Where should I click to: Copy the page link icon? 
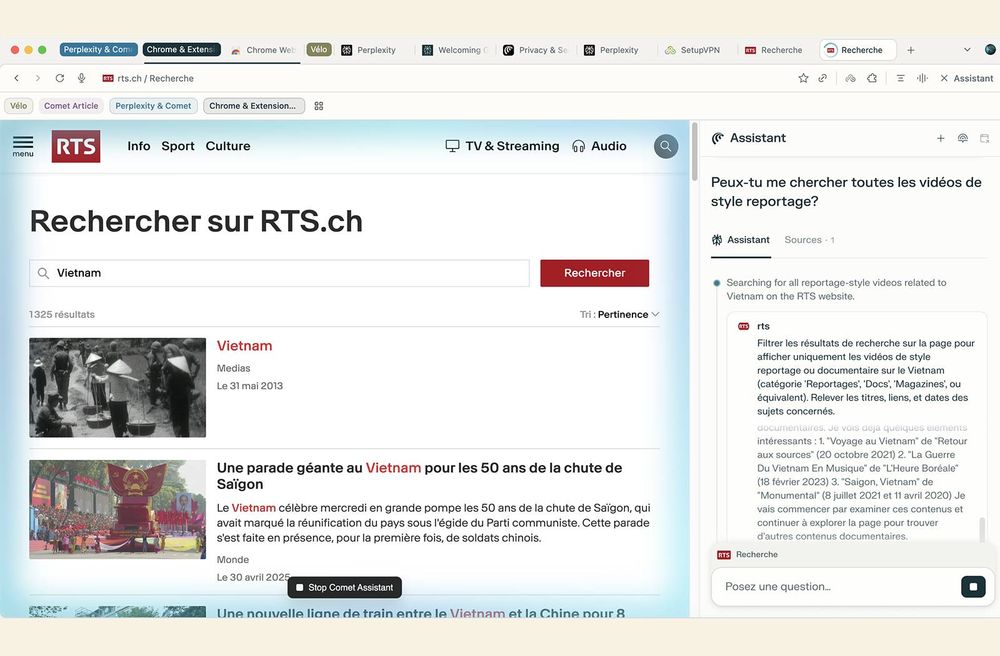click(x=823, y=78)
